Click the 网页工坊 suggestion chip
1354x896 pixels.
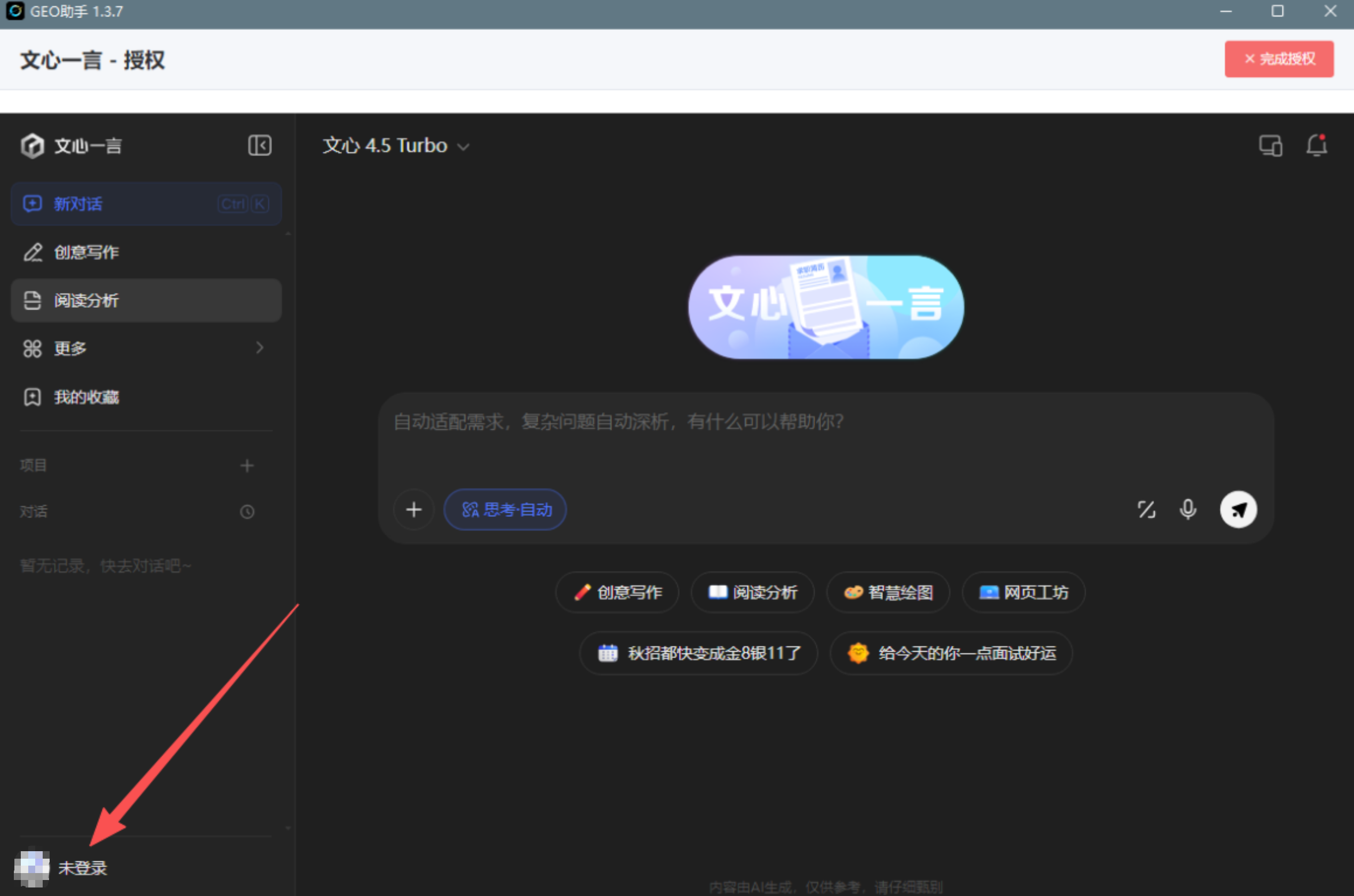(1023, 593)
